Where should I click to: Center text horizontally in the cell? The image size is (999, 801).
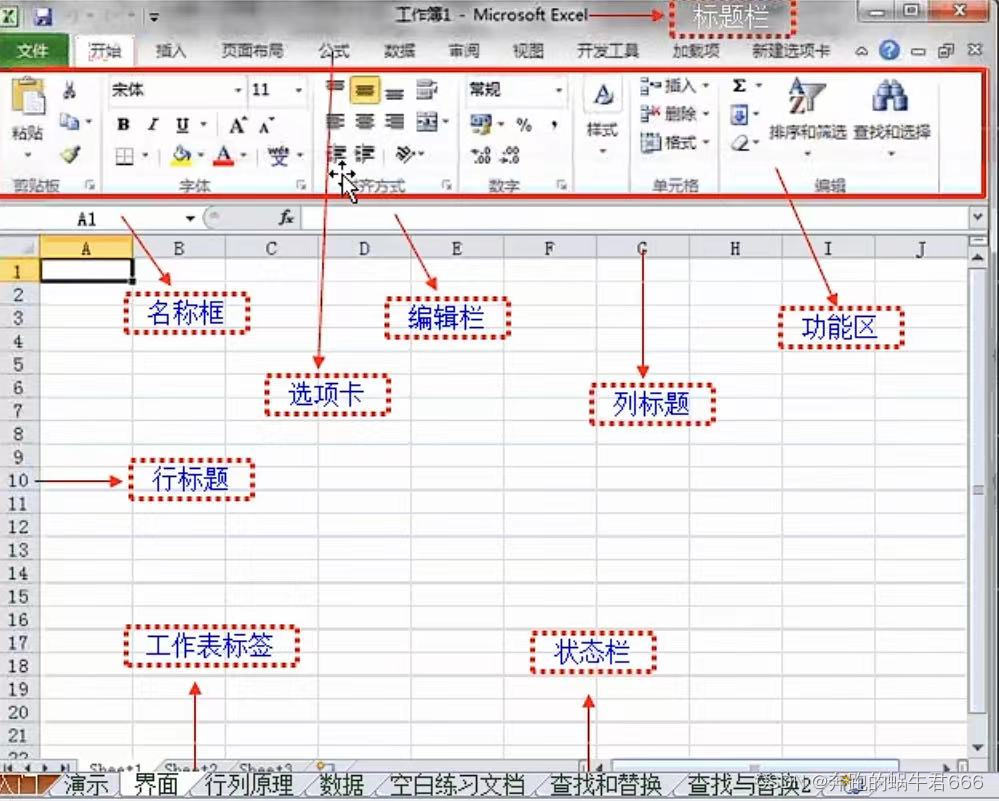[364, 120]
